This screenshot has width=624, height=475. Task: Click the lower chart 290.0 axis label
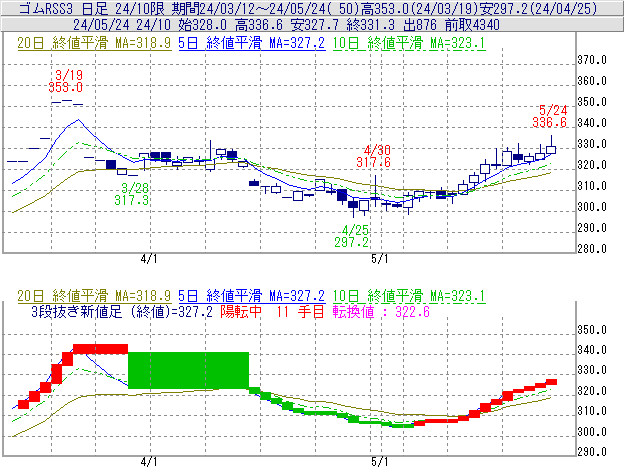(592, 452)
